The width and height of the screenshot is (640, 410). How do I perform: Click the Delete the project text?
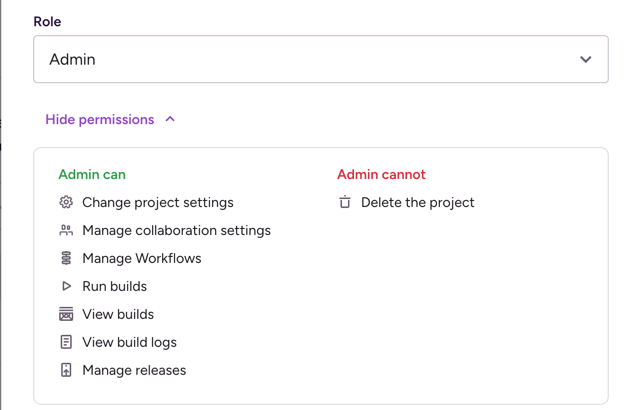418,202
